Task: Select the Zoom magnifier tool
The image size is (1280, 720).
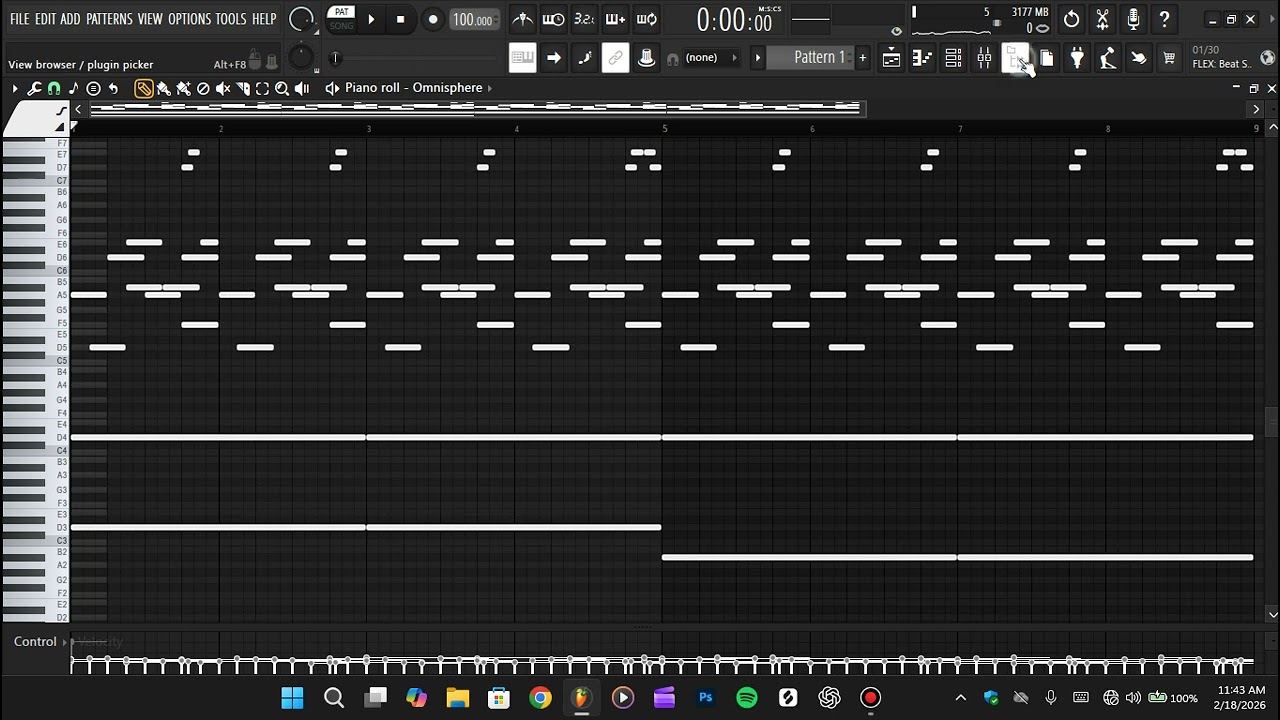Action: point(282,88)
